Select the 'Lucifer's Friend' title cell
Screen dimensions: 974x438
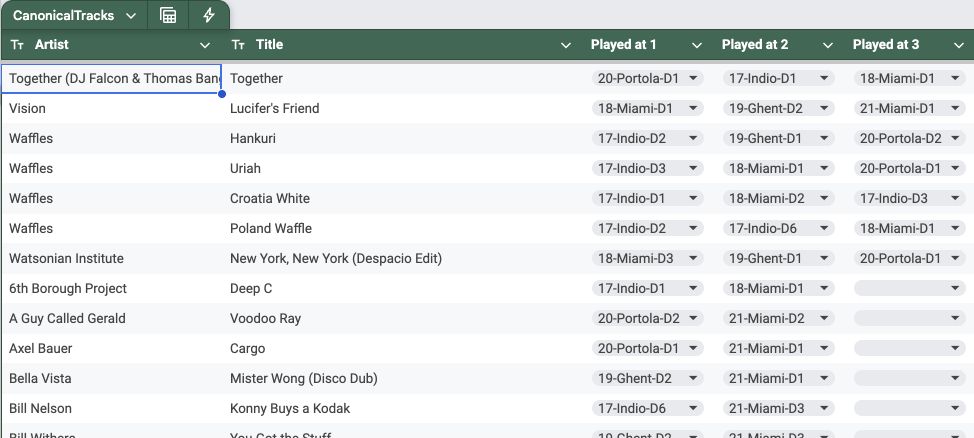404,108
